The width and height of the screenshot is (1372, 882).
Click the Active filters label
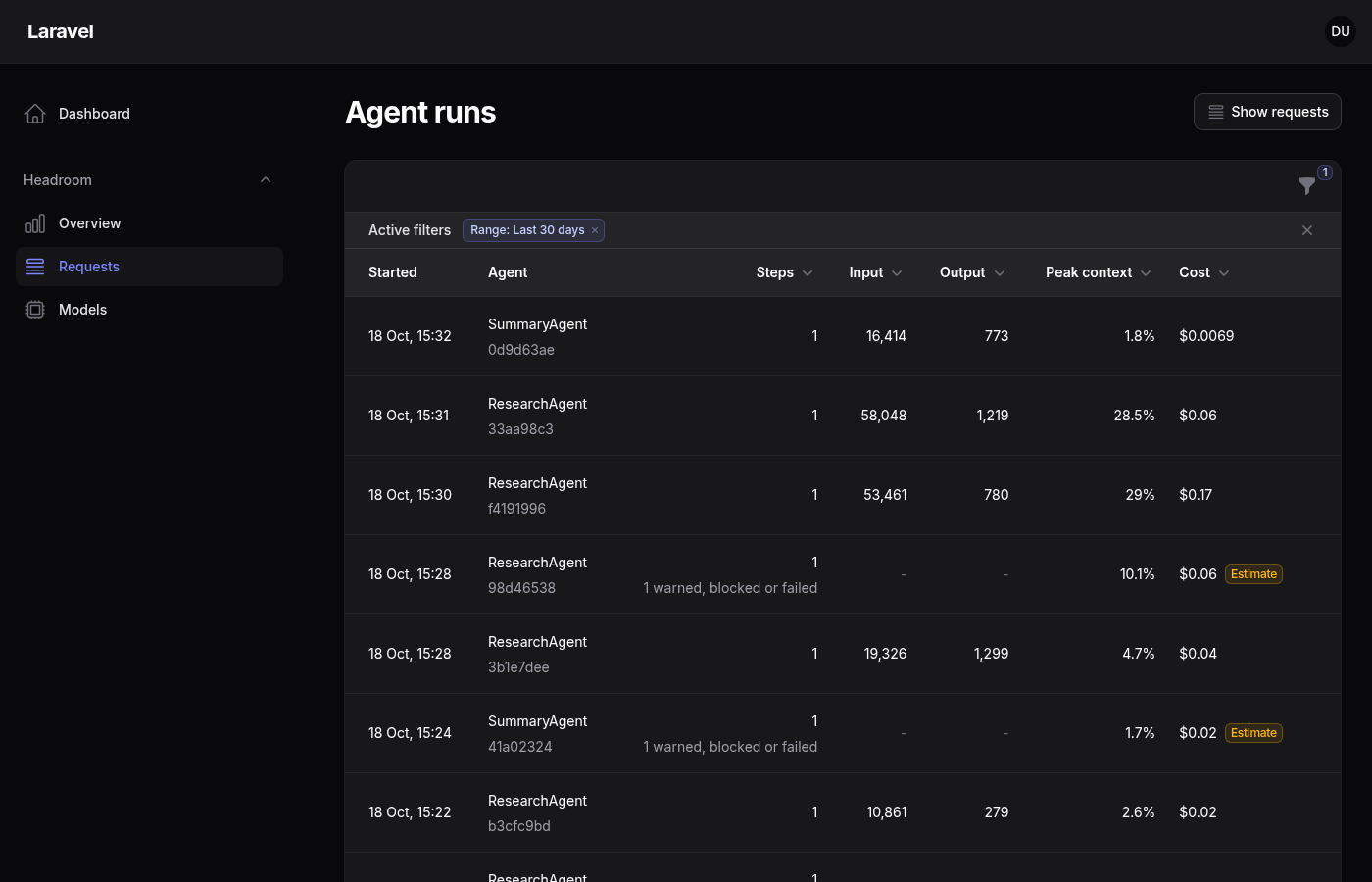tap(410, 230)
